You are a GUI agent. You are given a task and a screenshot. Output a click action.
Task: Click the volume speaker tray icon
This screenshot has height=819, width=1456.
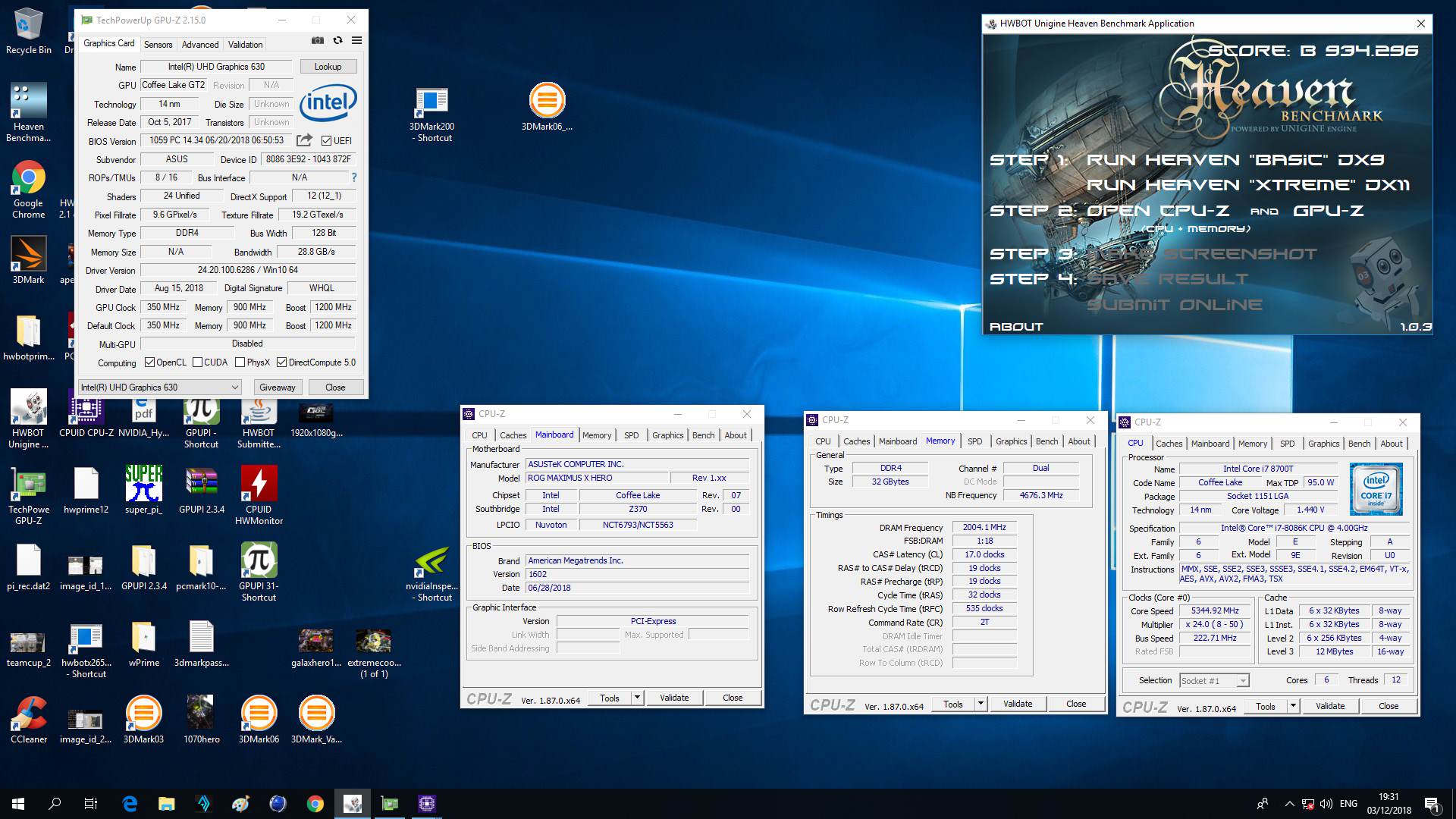[1326, 804]
